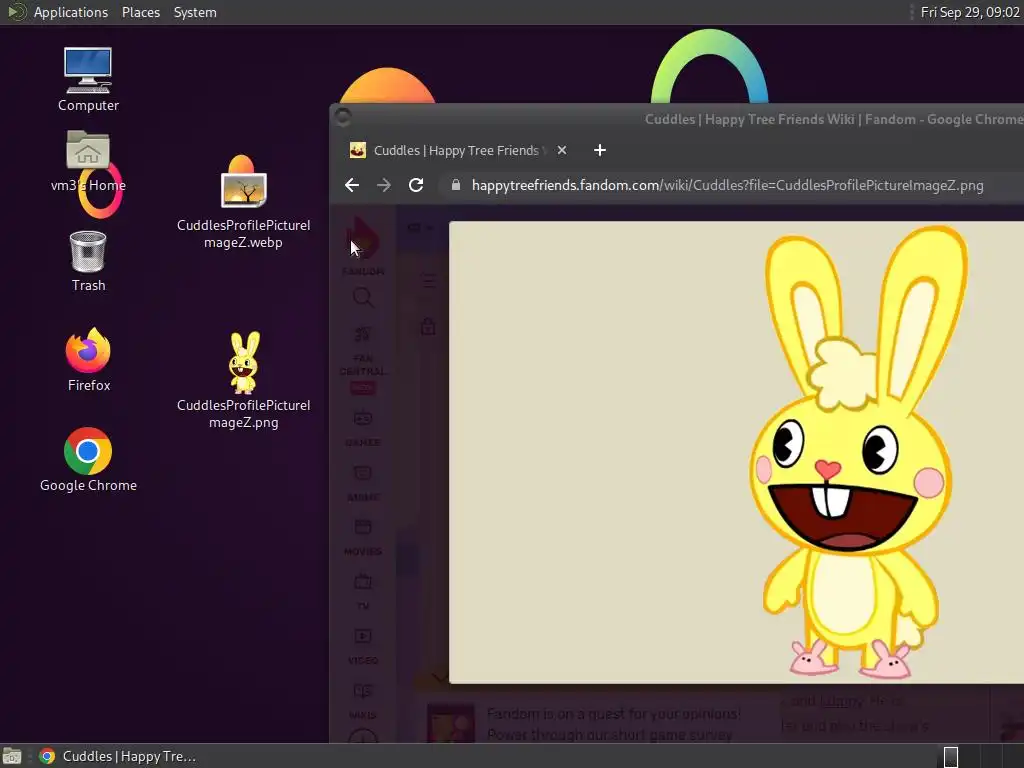Open Video section in Fandom sidebar
Viewport: 1024px width, 768px height.
pyautogui.click(x=362, y=646)
